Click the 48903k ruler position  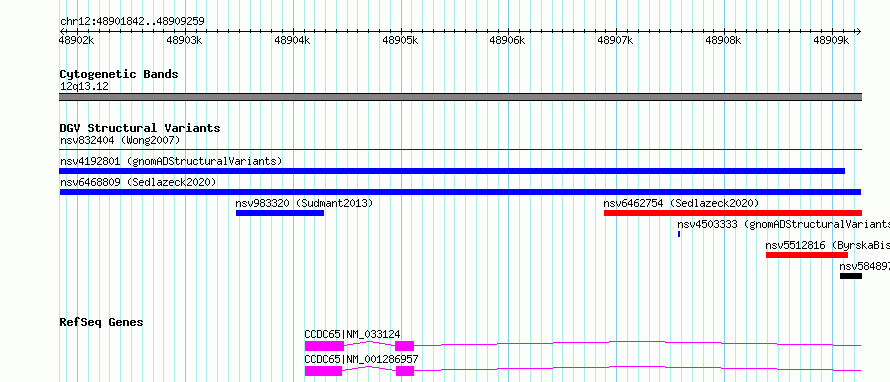184,40
